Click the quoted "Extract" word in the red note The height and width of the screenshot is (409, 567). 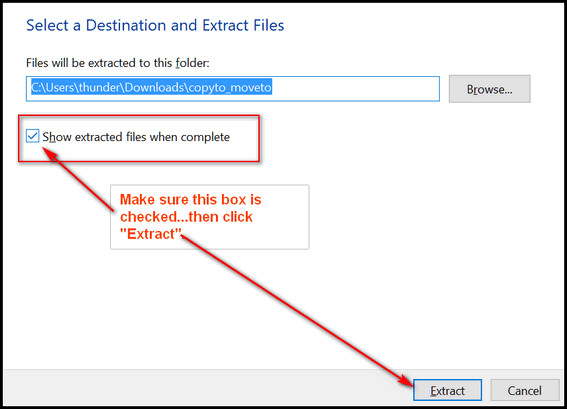(150, 234)
